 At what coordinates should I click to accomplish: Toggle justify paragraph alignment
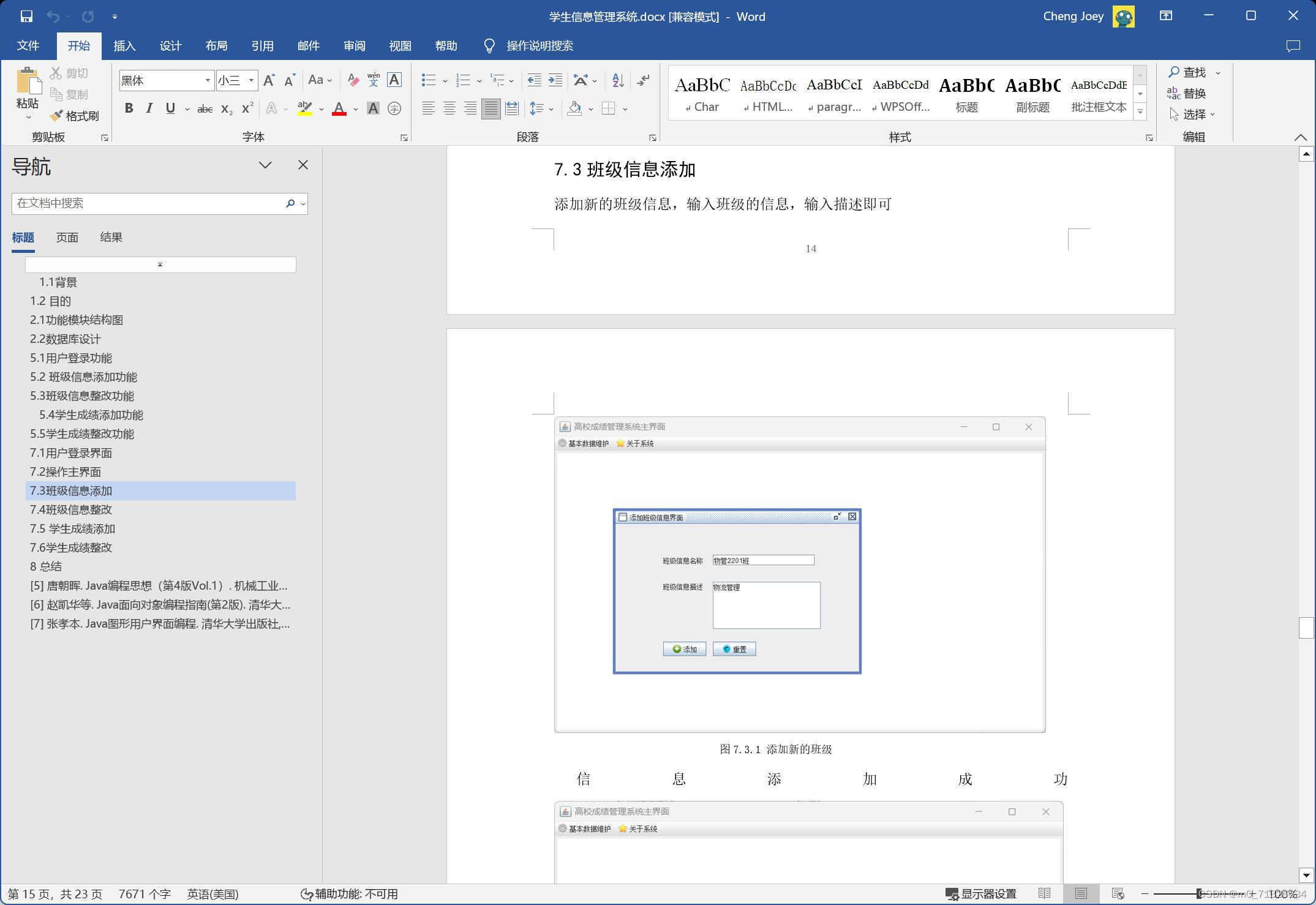click(491, 109)
